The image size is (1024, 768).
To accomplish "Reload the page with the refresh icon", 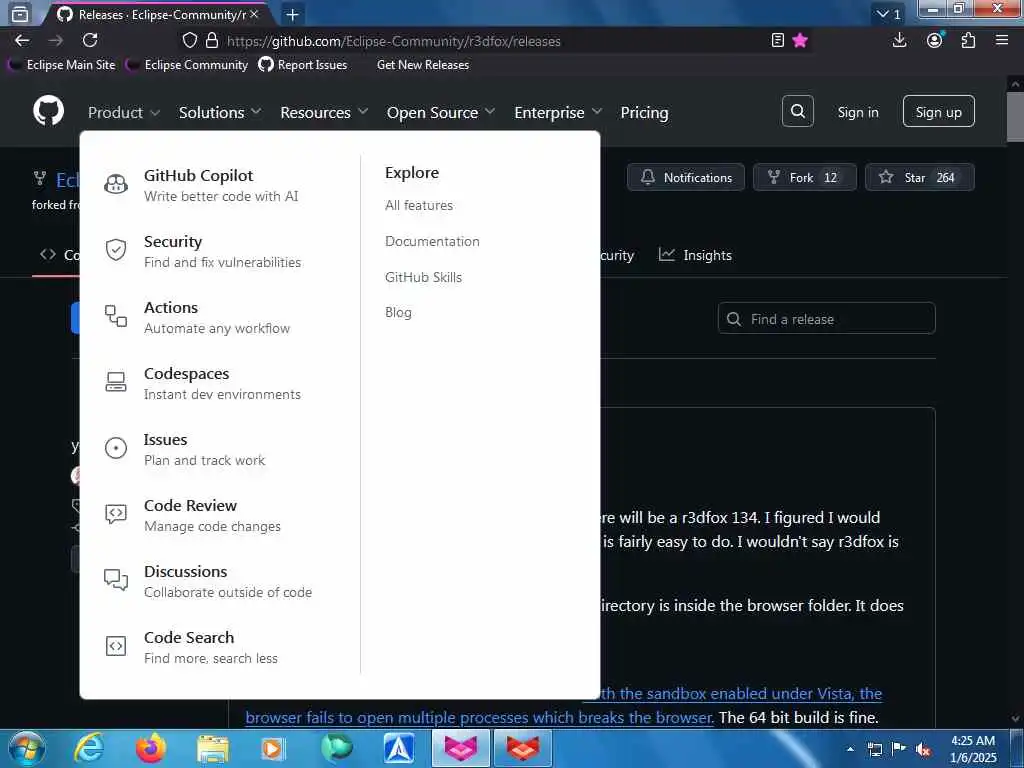I will [90, 40].
